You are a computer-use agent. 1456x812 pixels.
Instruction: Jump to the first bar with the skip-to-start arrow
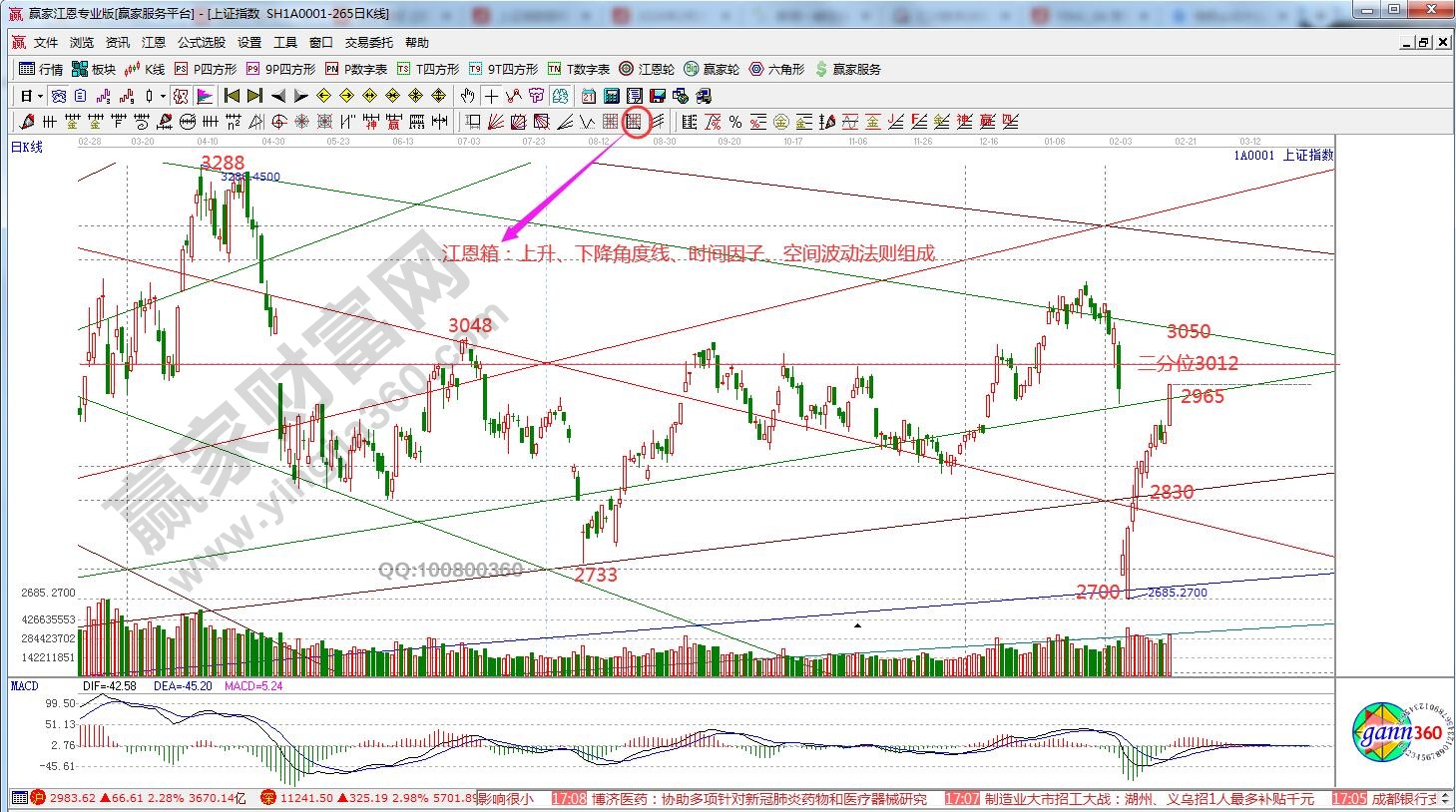click(232, 97)
